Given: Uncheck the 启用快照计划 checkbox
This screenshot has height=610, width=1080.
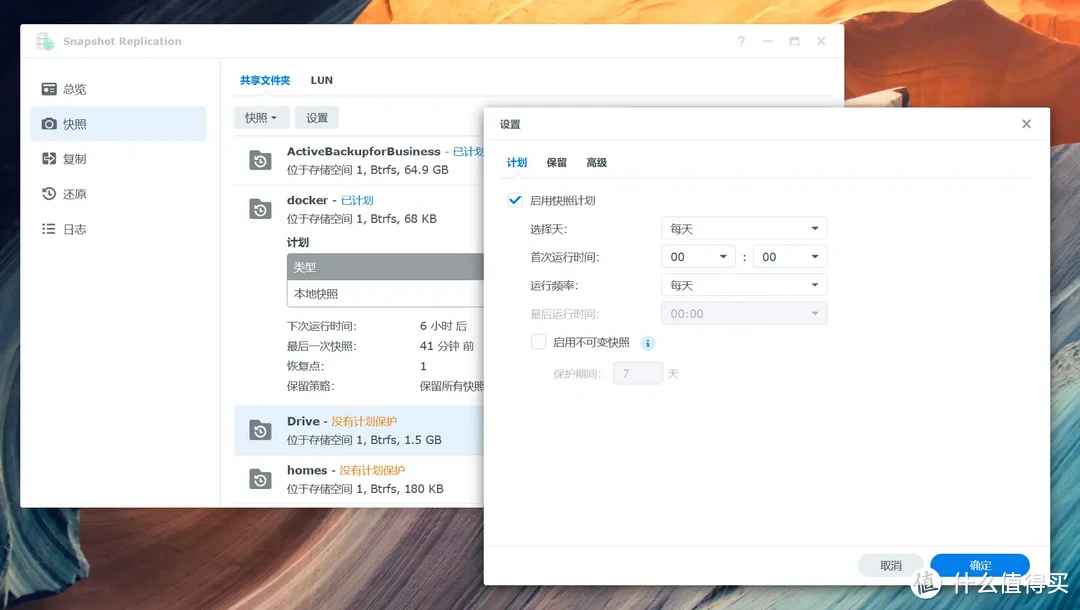Looking at the screenshot, I should click(514, 199).
